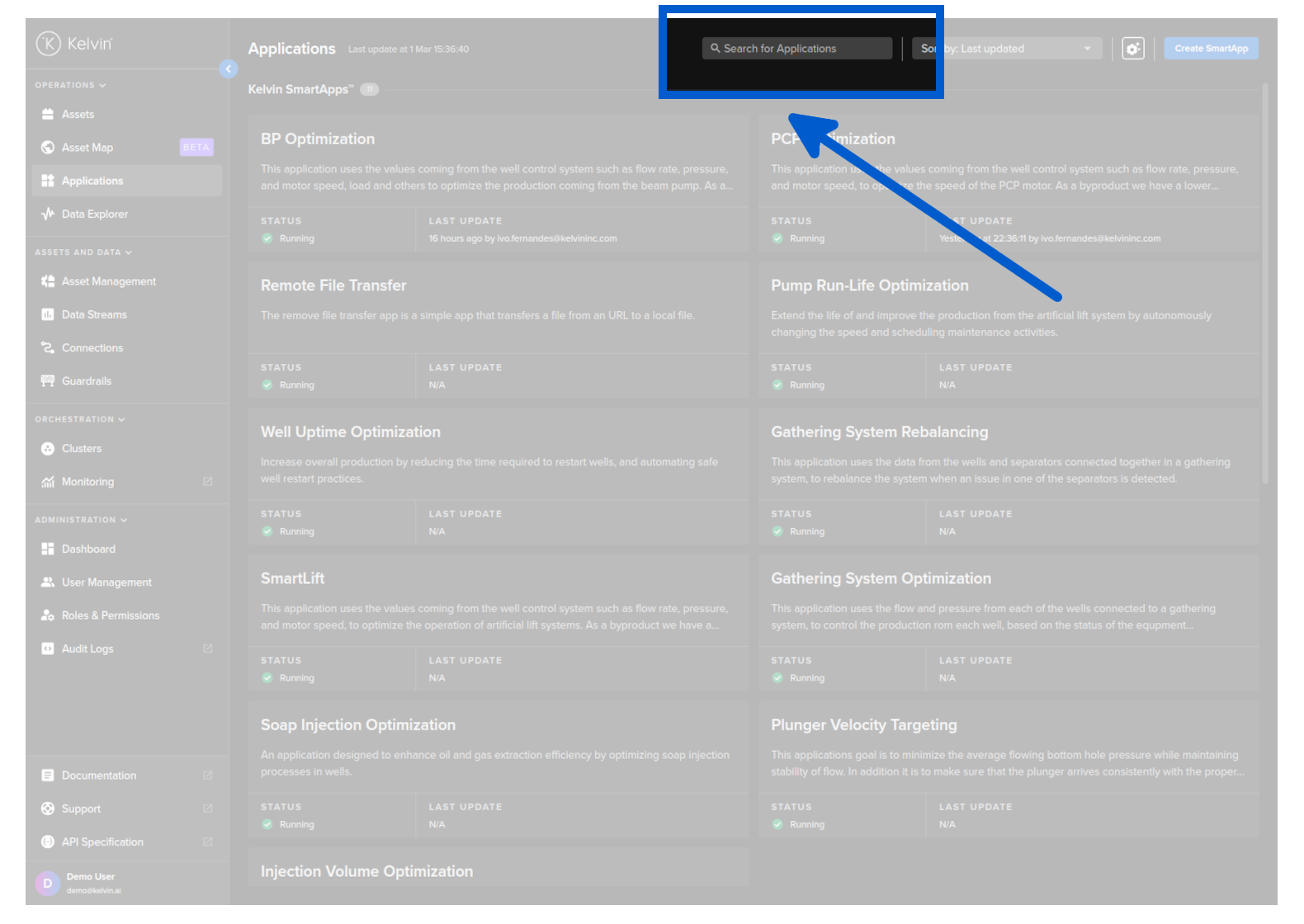Viewport: 1304px width, 924px height.
Task: Click the vertical scrollbar on the right
Action: pyautogui.click(x=1264, y=280)
